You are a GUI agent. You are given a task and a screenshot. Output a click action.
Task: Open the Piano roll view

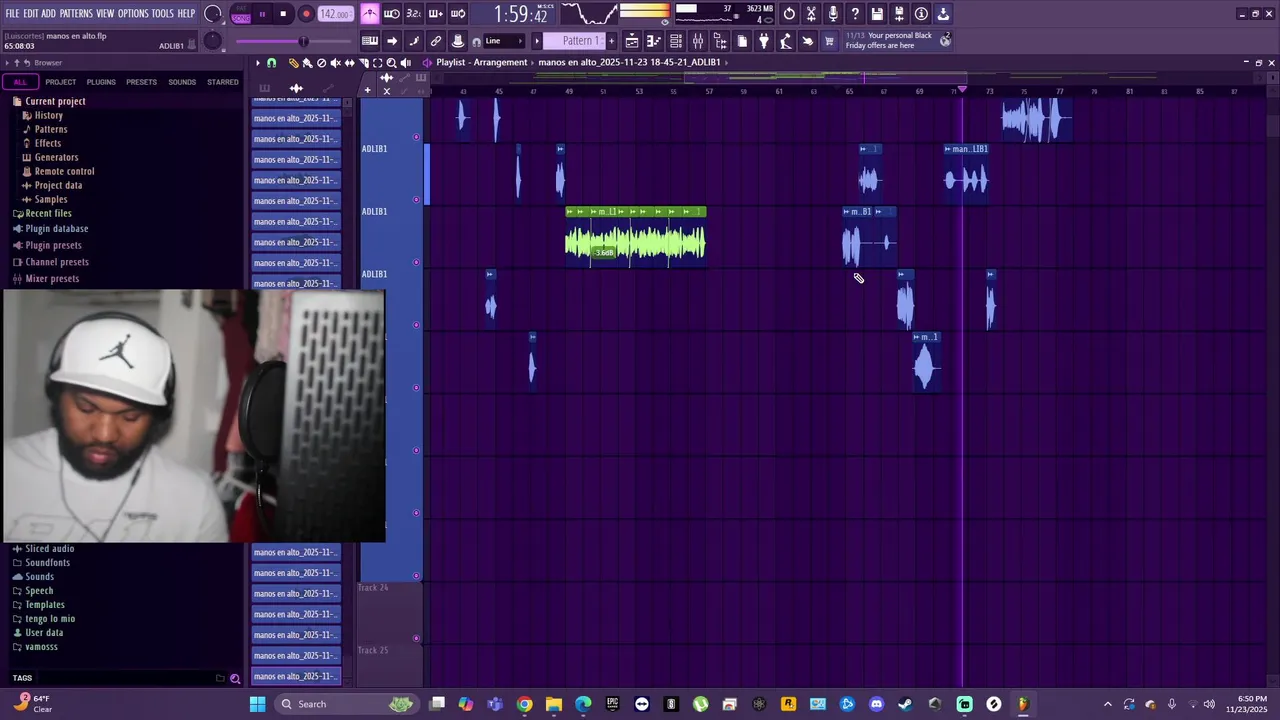point(653,41)
